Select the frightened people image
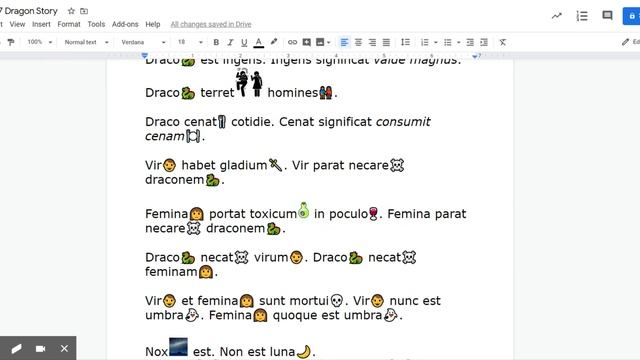Viewport: 640px width, 360px height. click(249, 83)
